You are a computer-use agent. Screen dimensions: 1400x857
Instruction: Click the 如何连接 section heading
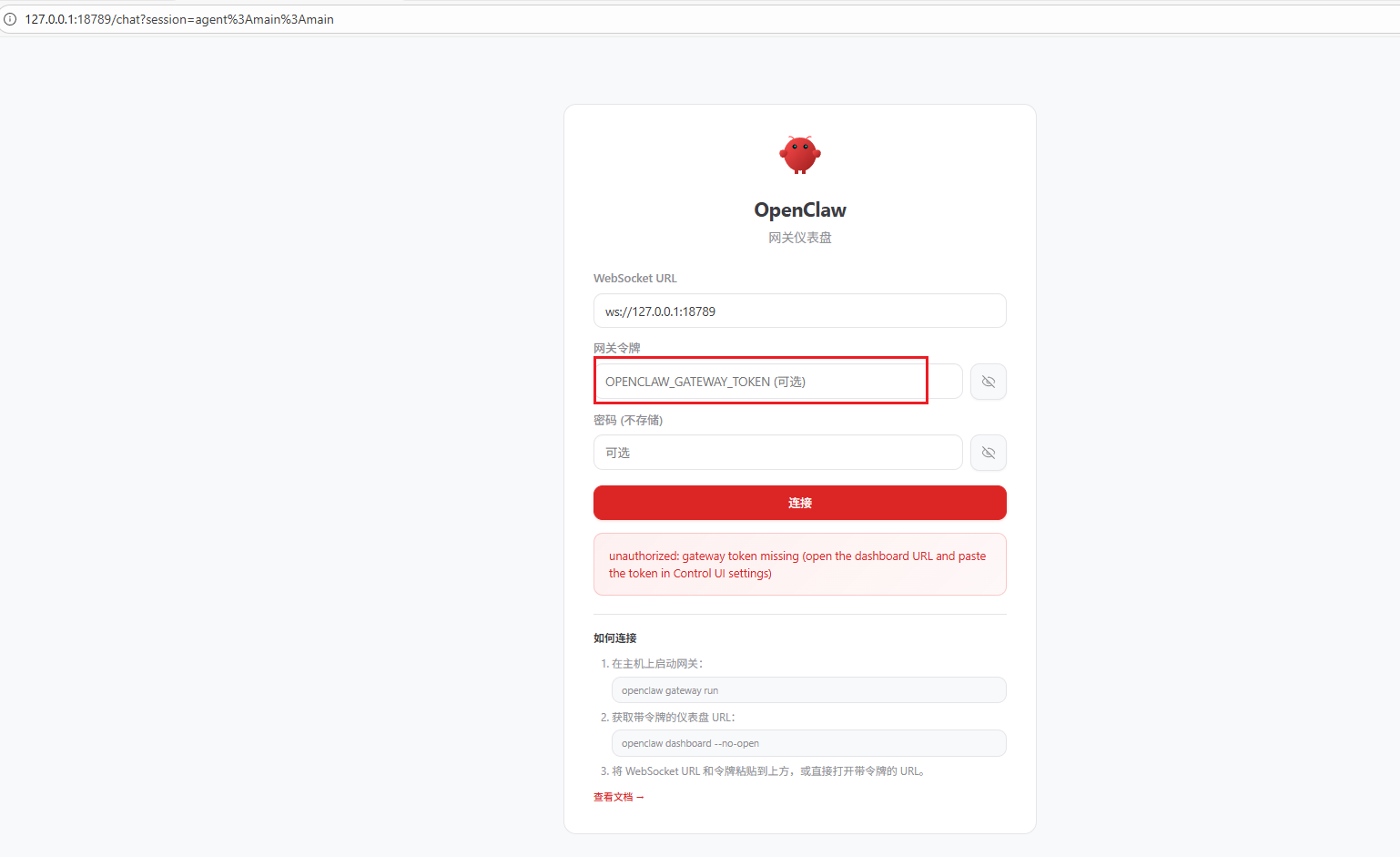615,638
